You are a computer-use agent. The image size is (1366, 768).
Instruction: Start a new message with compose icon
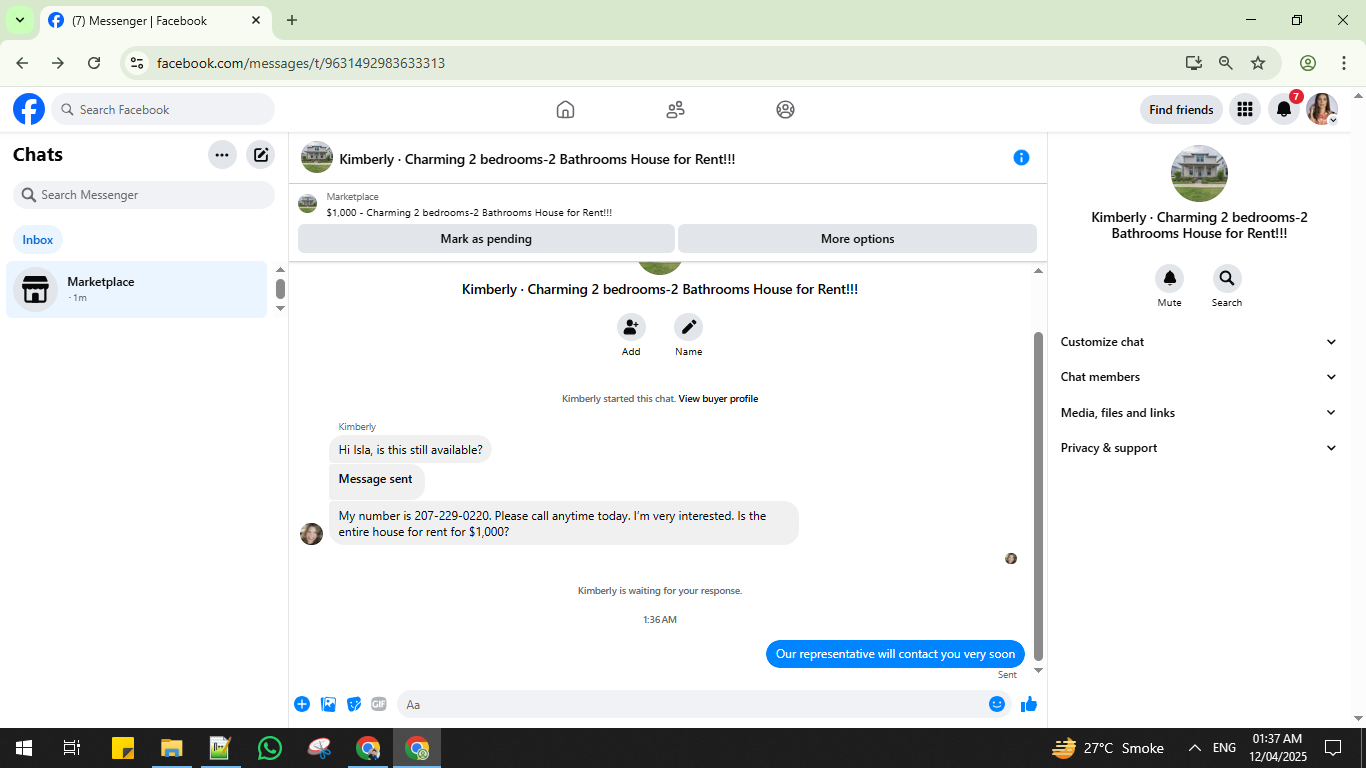pos(261,155)
